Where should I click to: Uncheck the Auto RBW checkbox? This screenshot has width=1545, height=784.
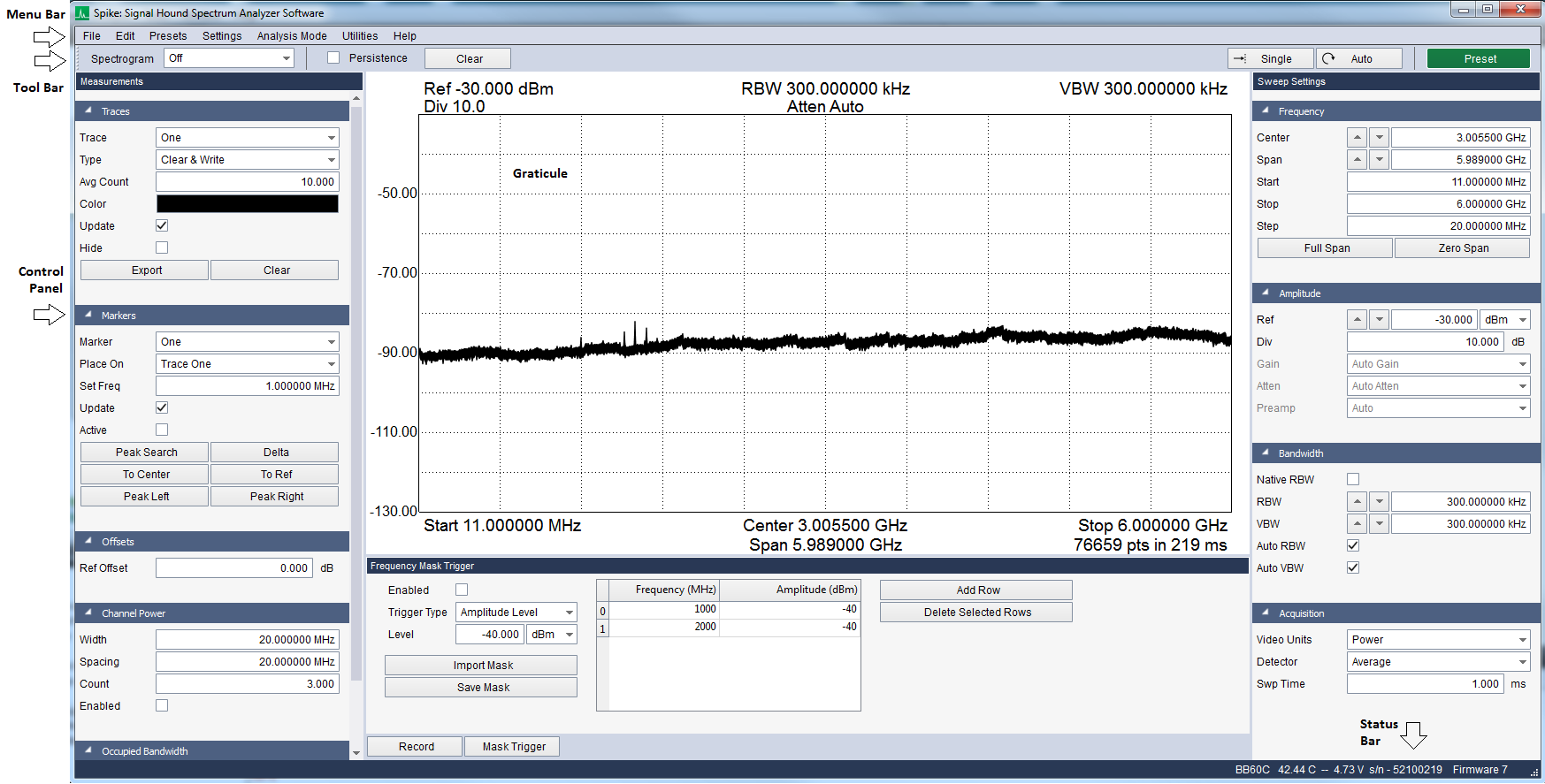1353,546
